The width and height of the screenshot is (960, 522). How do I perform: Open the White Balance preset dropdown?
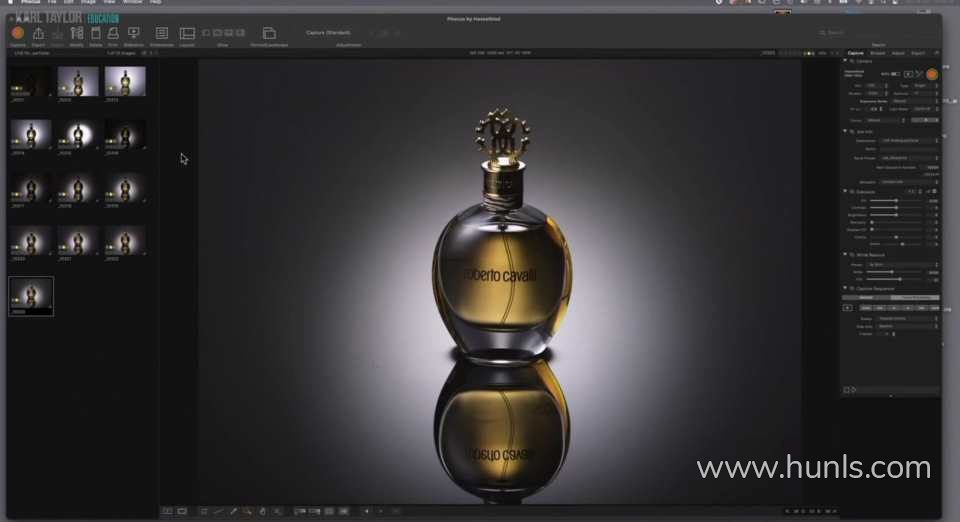point(903,264)
